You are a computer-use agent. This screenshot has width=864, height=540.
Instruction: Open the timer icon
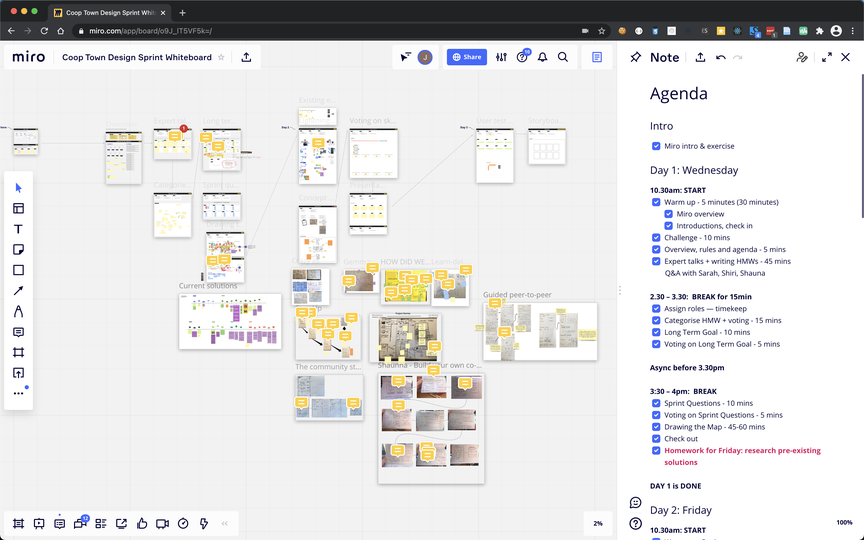point(183,523)
